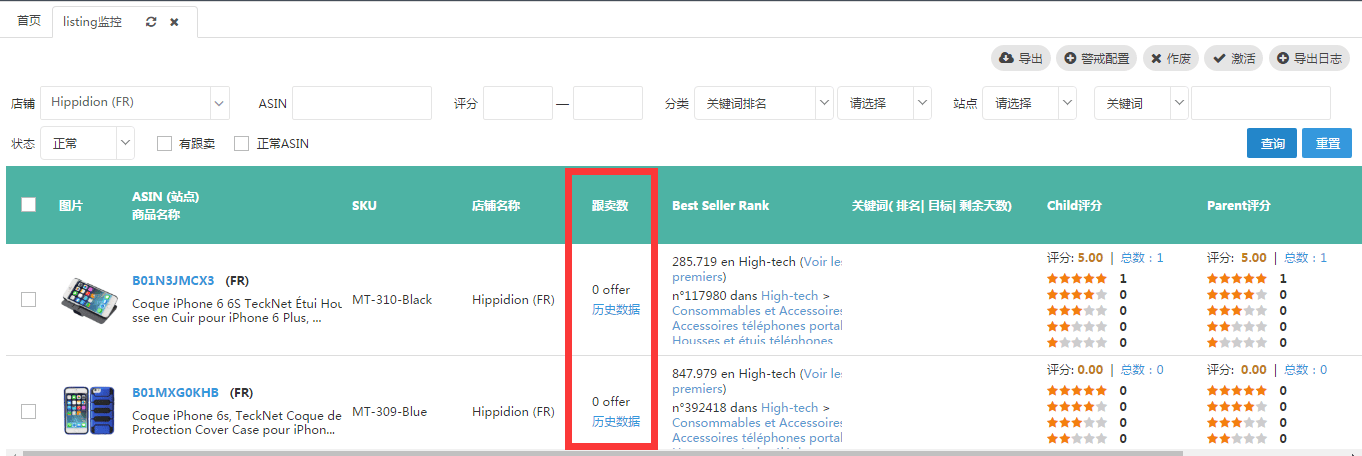Click Child 总数：0 link in second row
This screenshot has height=456, width=1362.
click(1142, 370)
